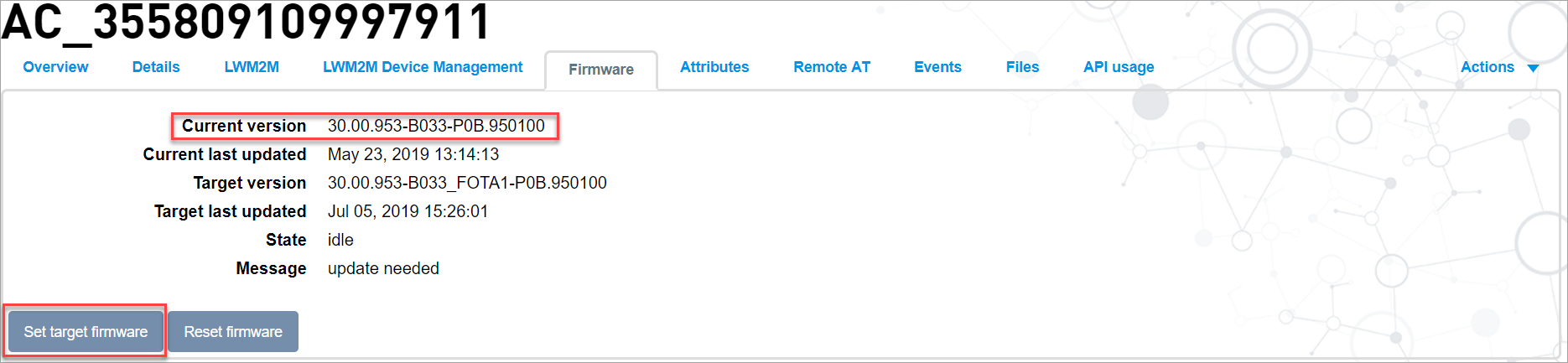1568x363 pixels.
Task: Select the current version number text
Action: click(x=436, y=126)
